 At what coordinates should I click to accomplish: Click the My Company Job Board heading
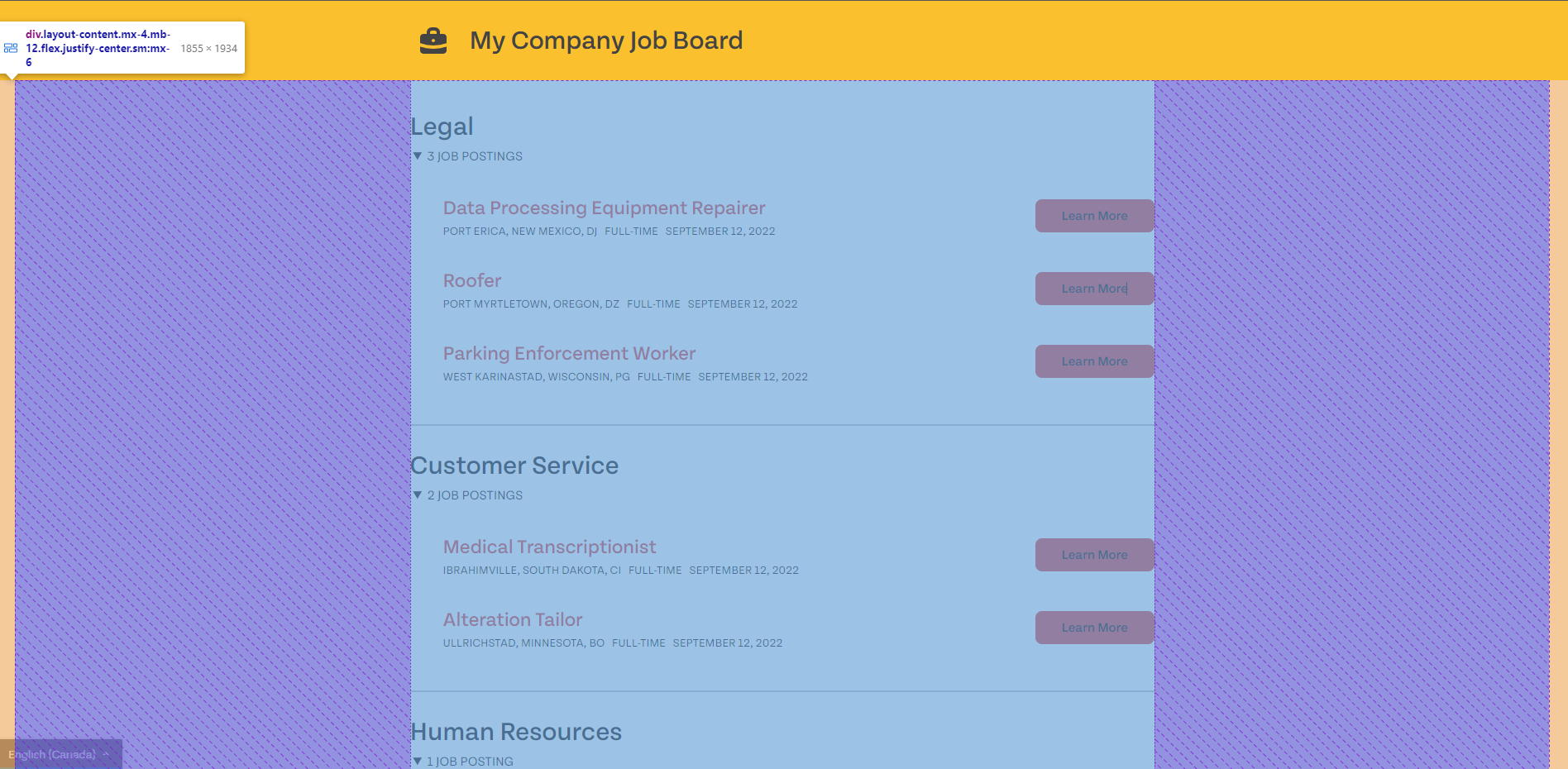(x=606, y=41)
